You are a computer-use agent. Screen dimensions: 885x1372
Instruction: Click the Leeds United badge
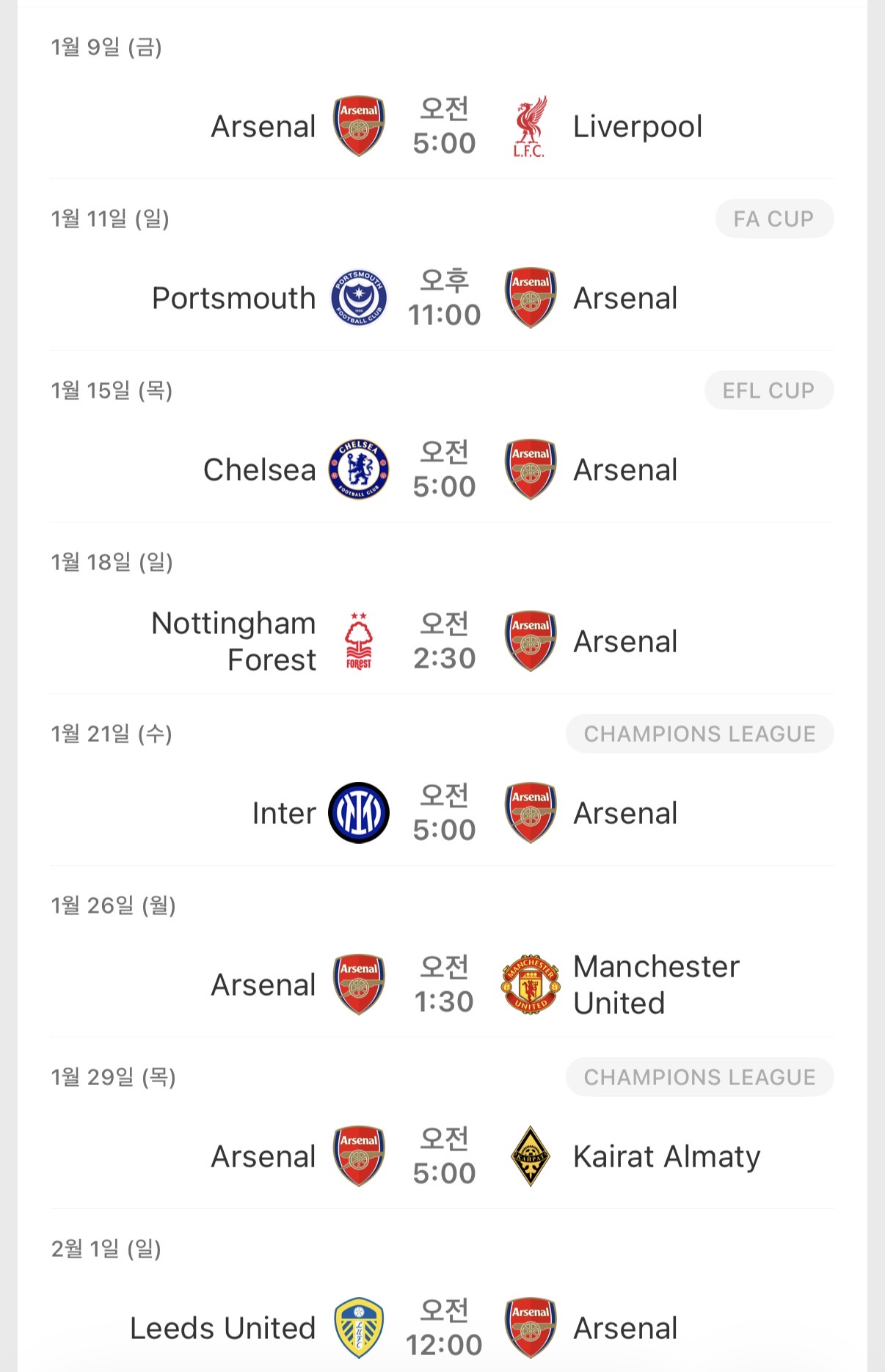tap(359, 1328)
